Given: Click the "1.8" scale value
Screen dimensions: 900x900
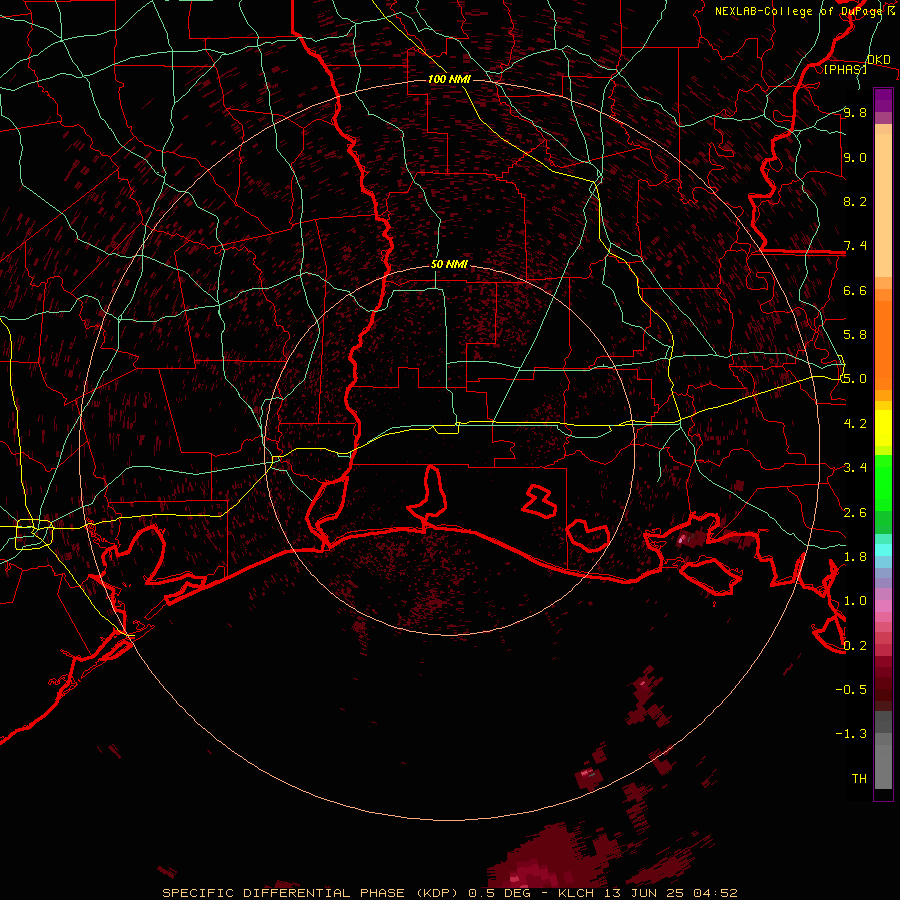Looking at the screenshot, I should [855, 557].
